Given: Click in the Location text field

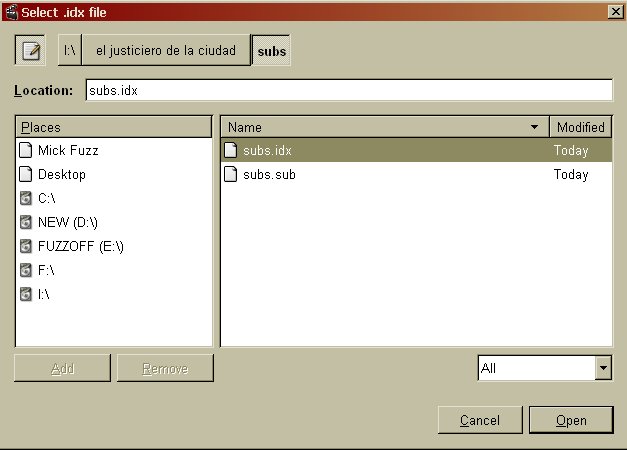Looking at the screenshot, I should pos(349,90).
